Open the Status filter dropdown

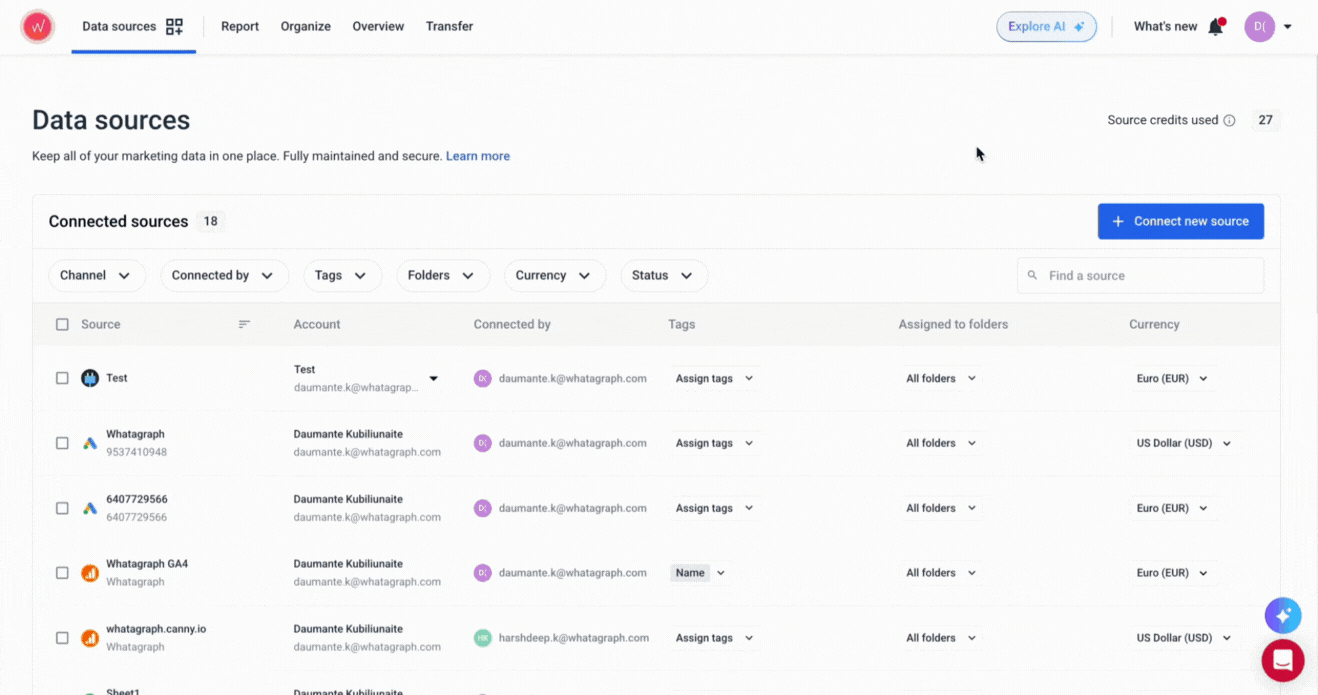click(x=664, y=276)
